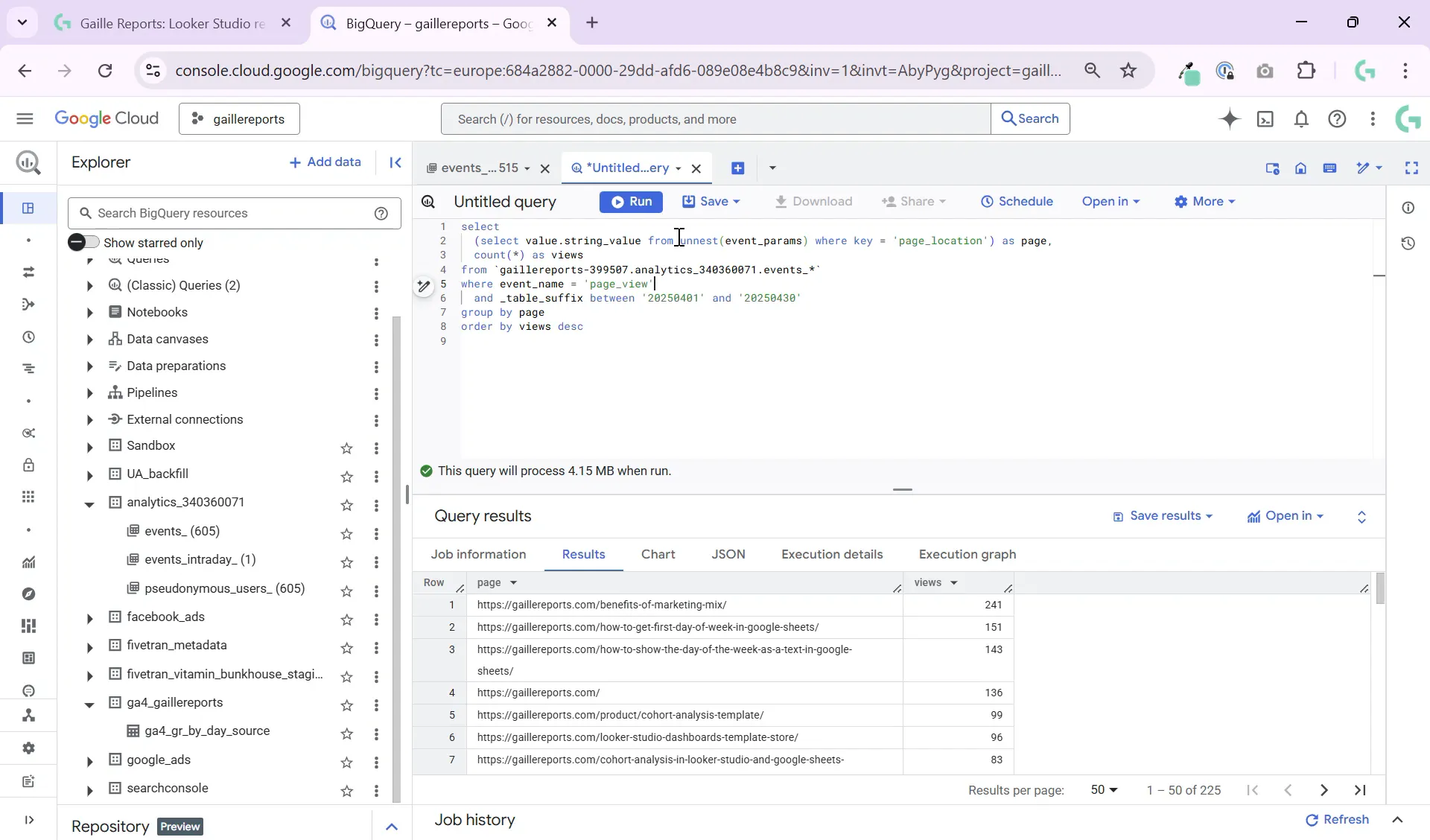
Task: Switch to the Execution graph tab
Action: click(966, 555)
